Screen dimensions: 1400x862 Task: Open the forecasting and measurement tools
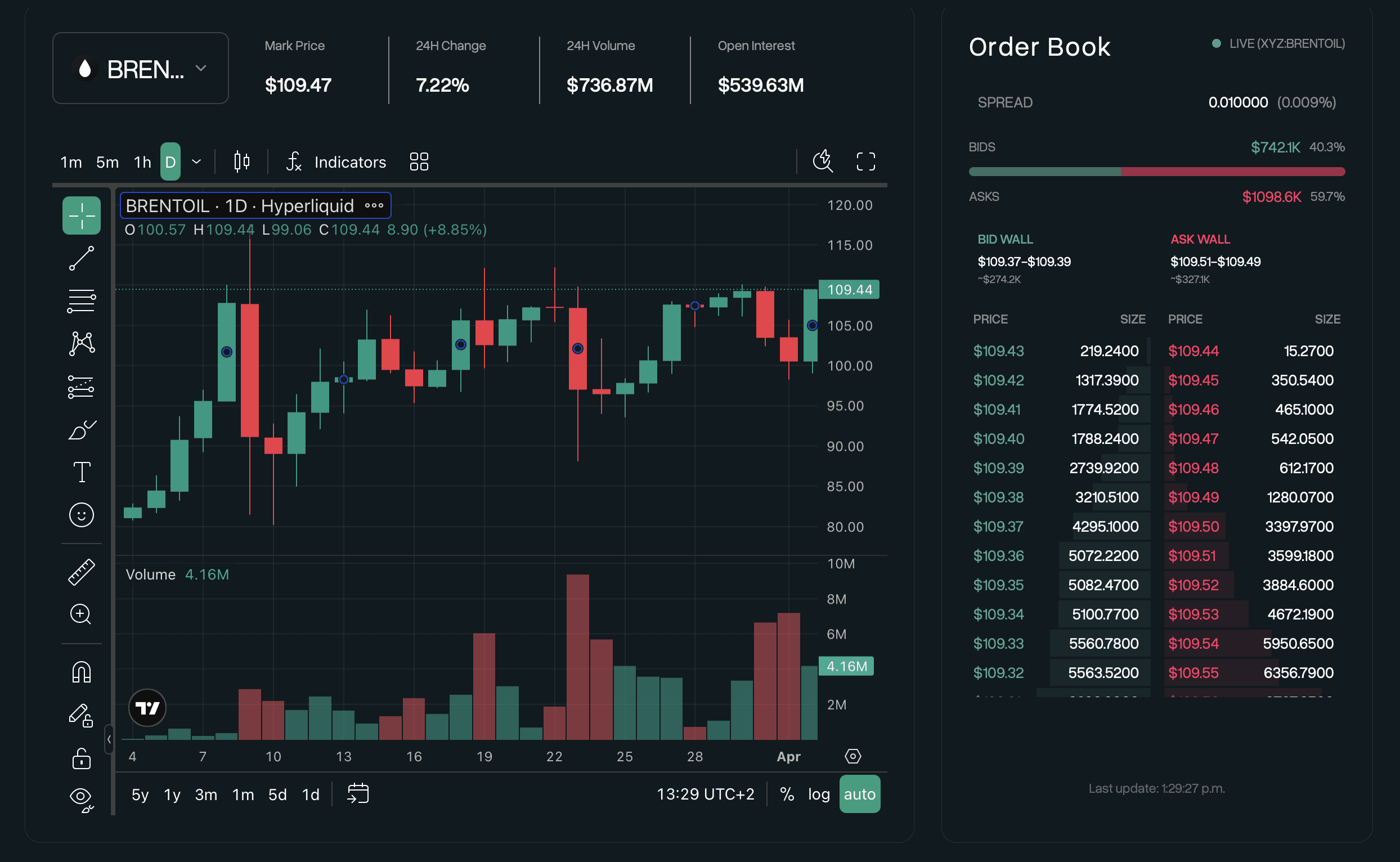click(x=82, y=387)
